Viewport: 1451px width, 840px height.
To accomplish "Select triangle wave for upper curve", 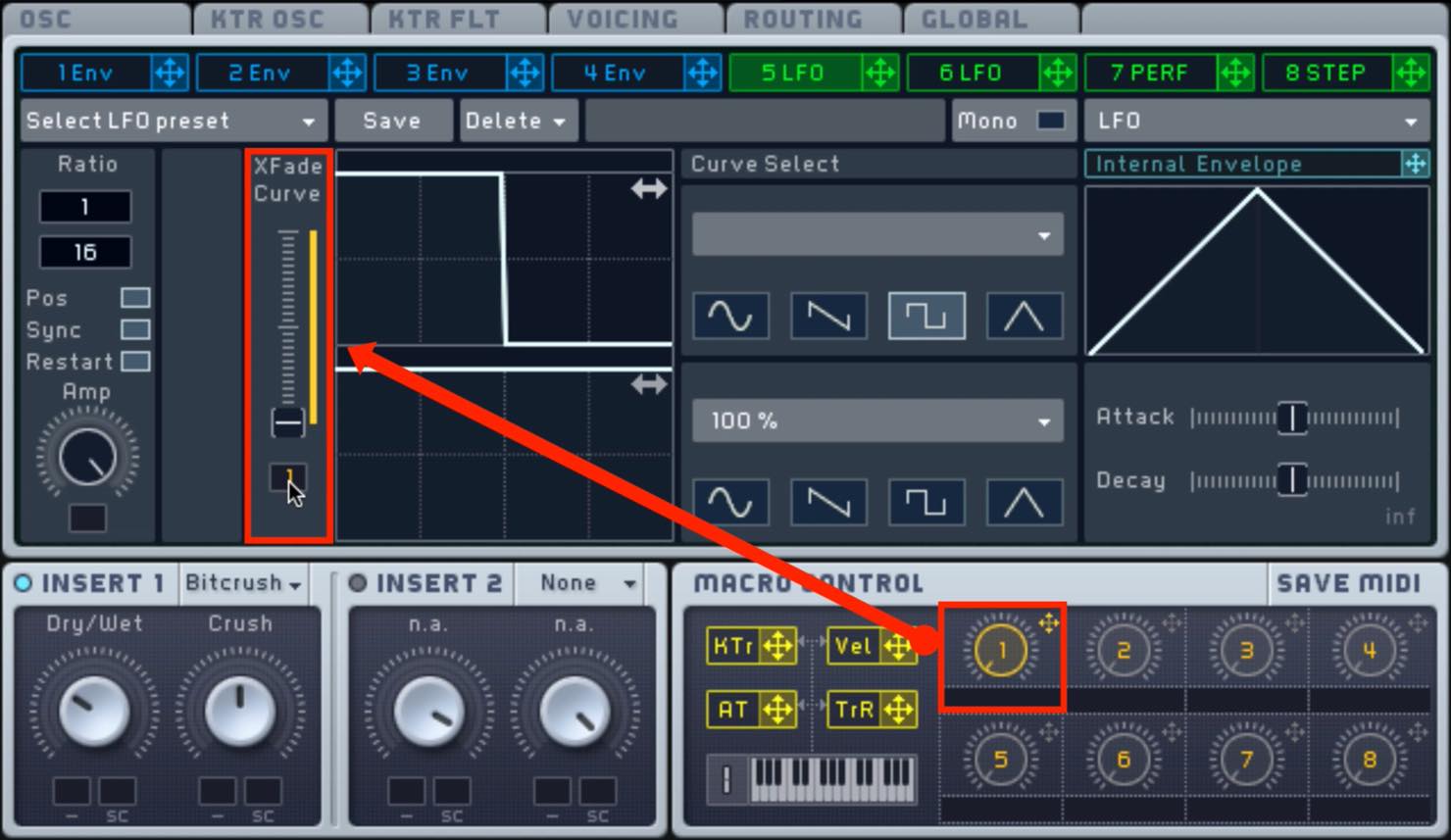I will [1025, 316].
